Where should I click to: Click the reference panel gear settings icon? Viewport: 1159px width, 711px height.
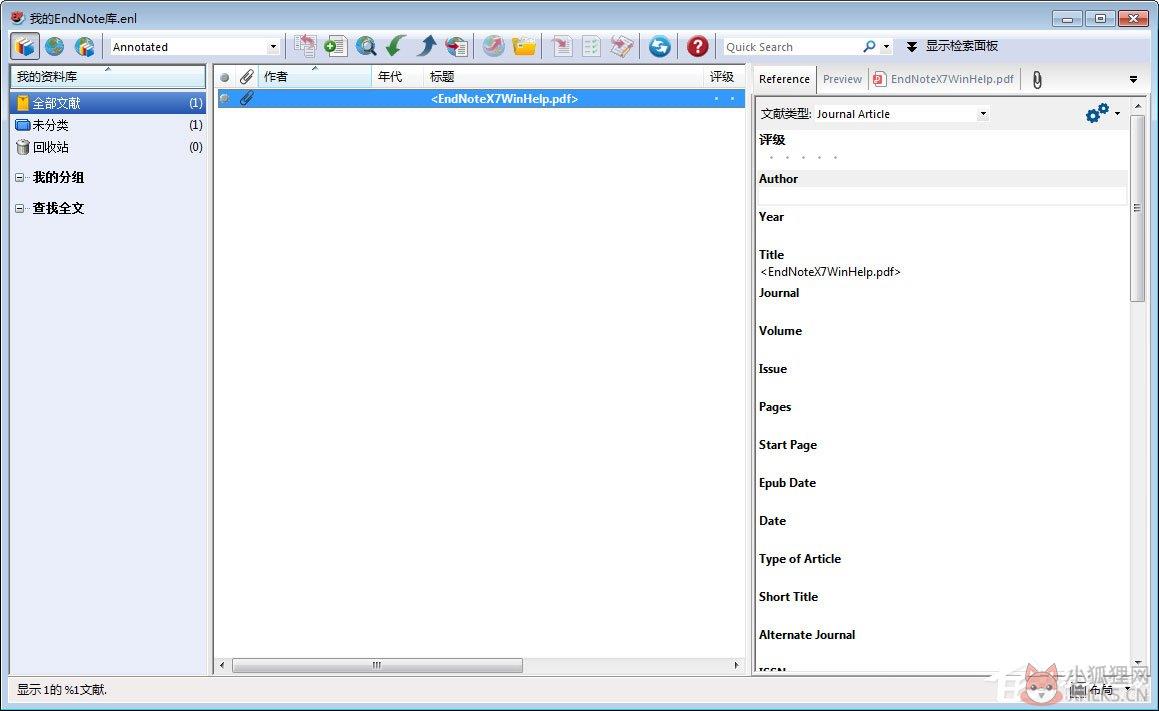pyautogui.click(x=1097, y=113)
